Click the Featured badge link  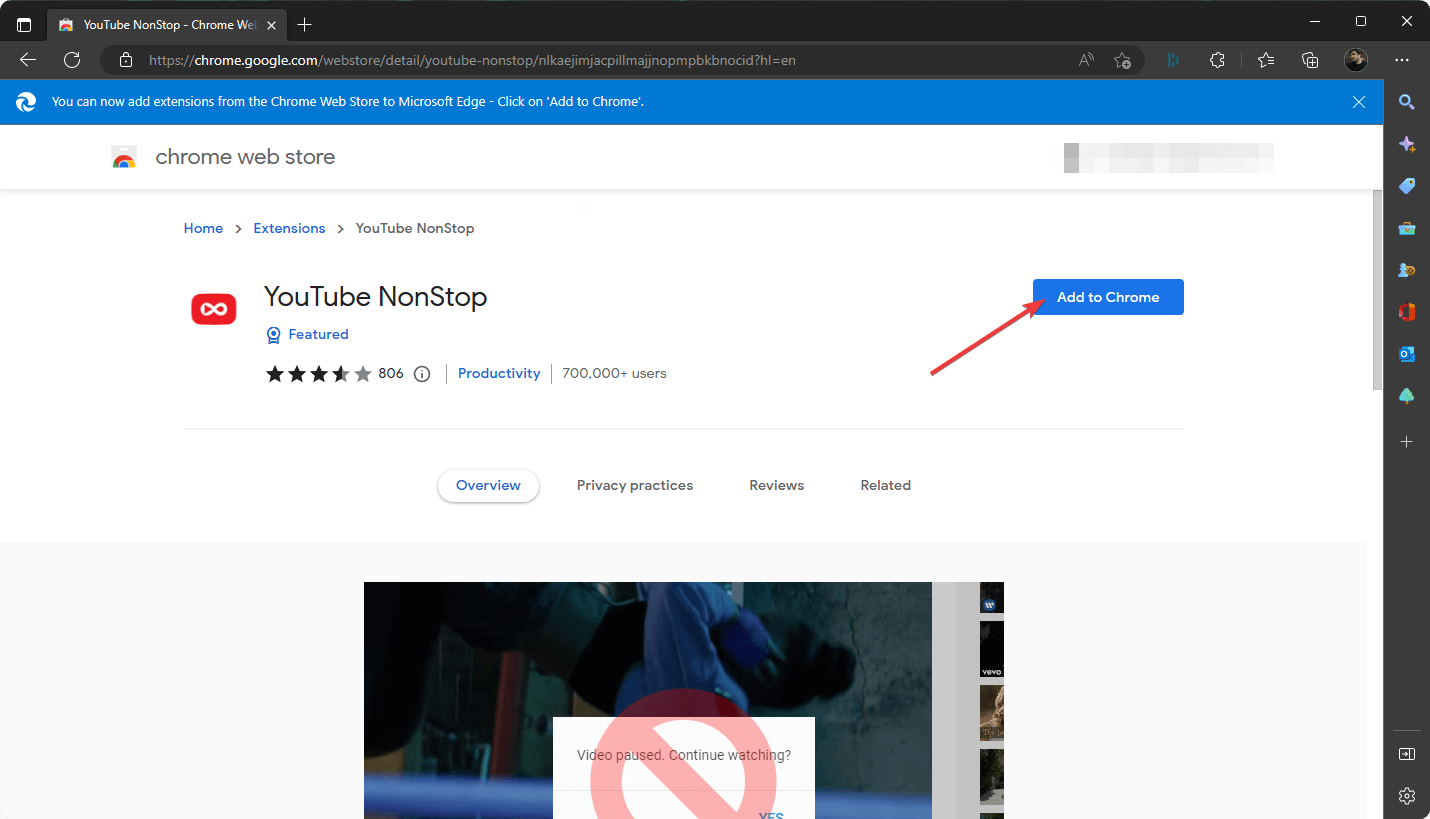tap(307, 334)
